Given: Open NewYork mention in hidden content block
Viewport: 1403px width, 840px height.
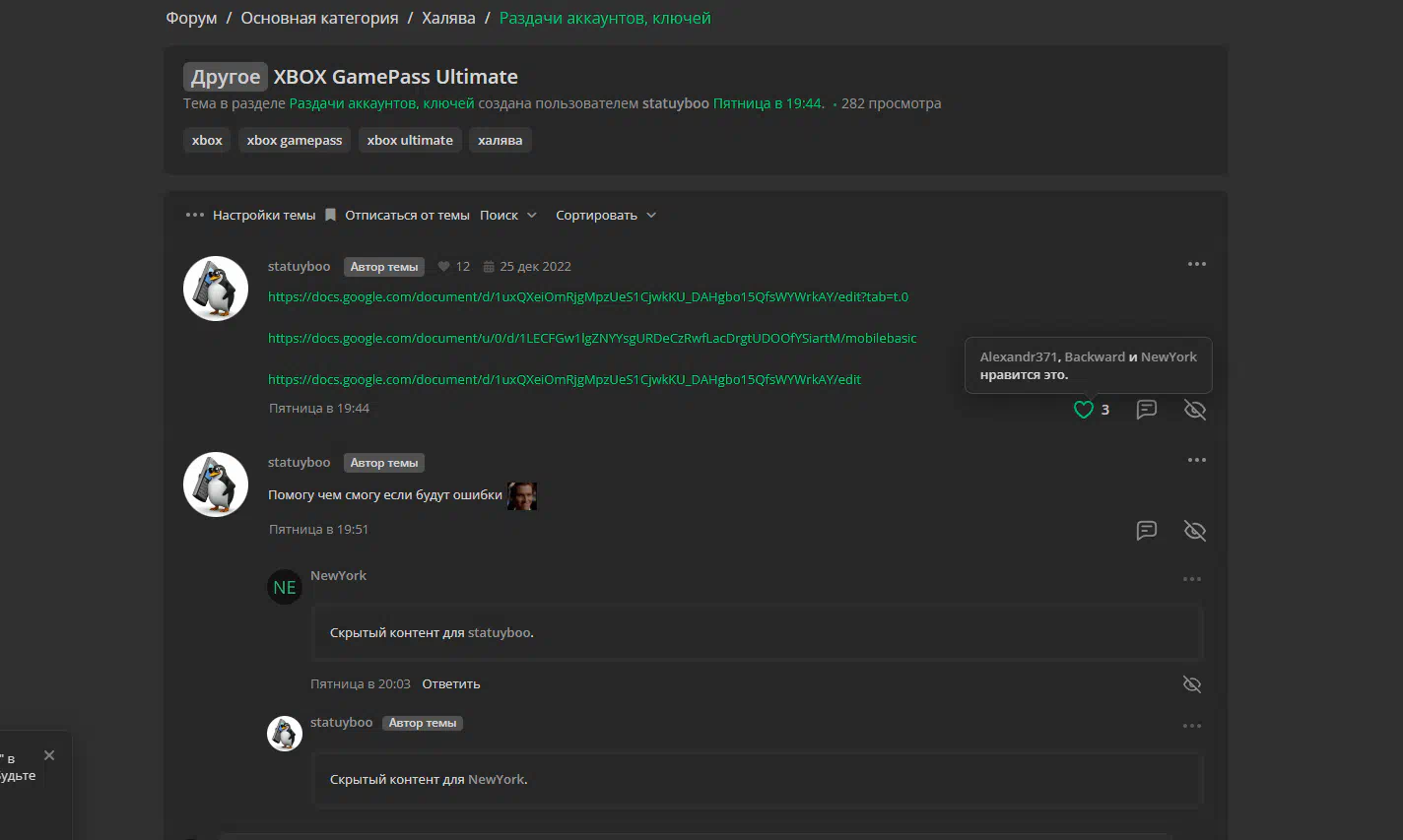Looking at the screenshot, I should click(x=497, y=779).
